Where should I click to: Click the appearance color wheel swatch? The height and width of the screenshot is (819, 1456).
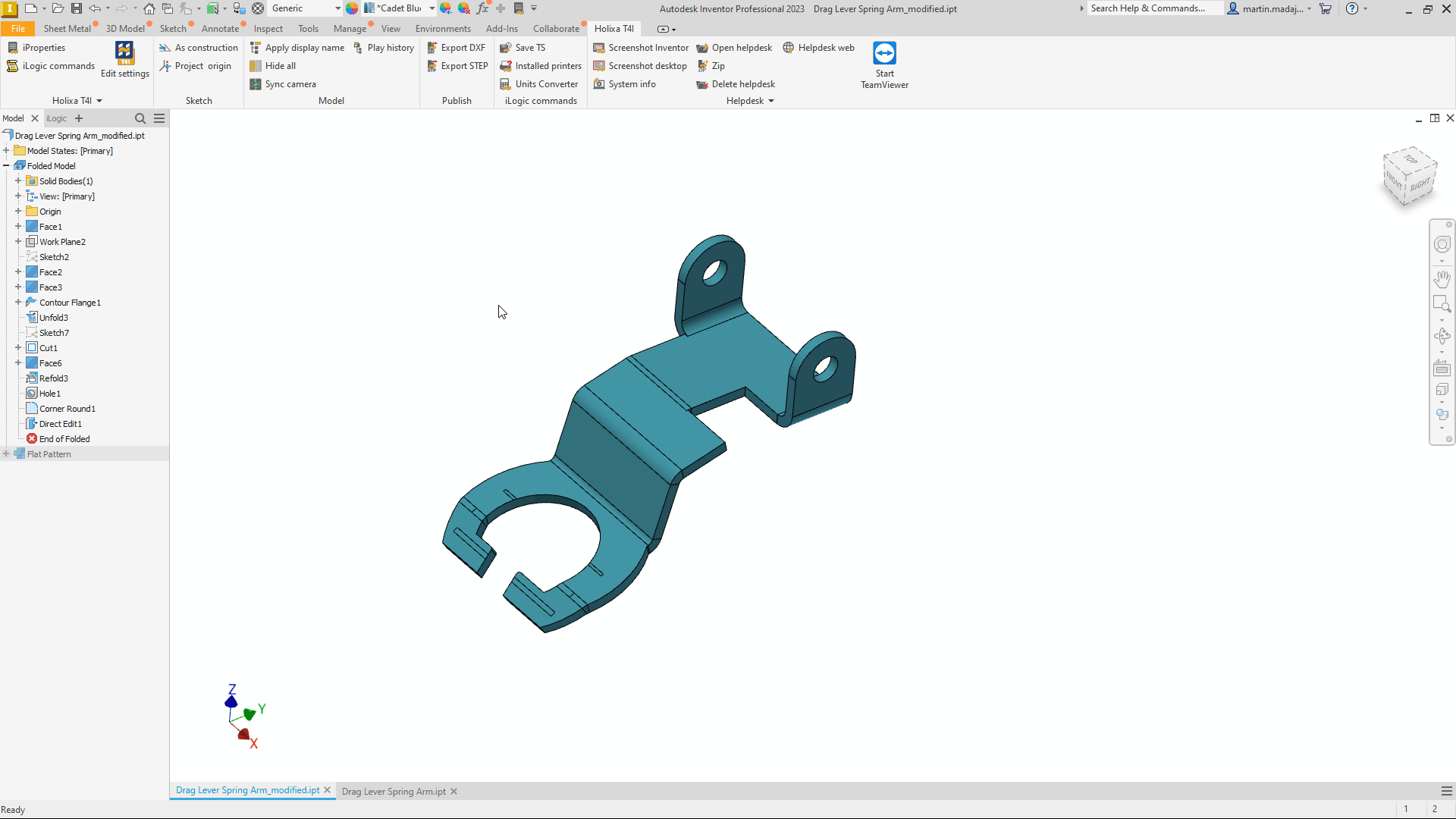[352, 8]
